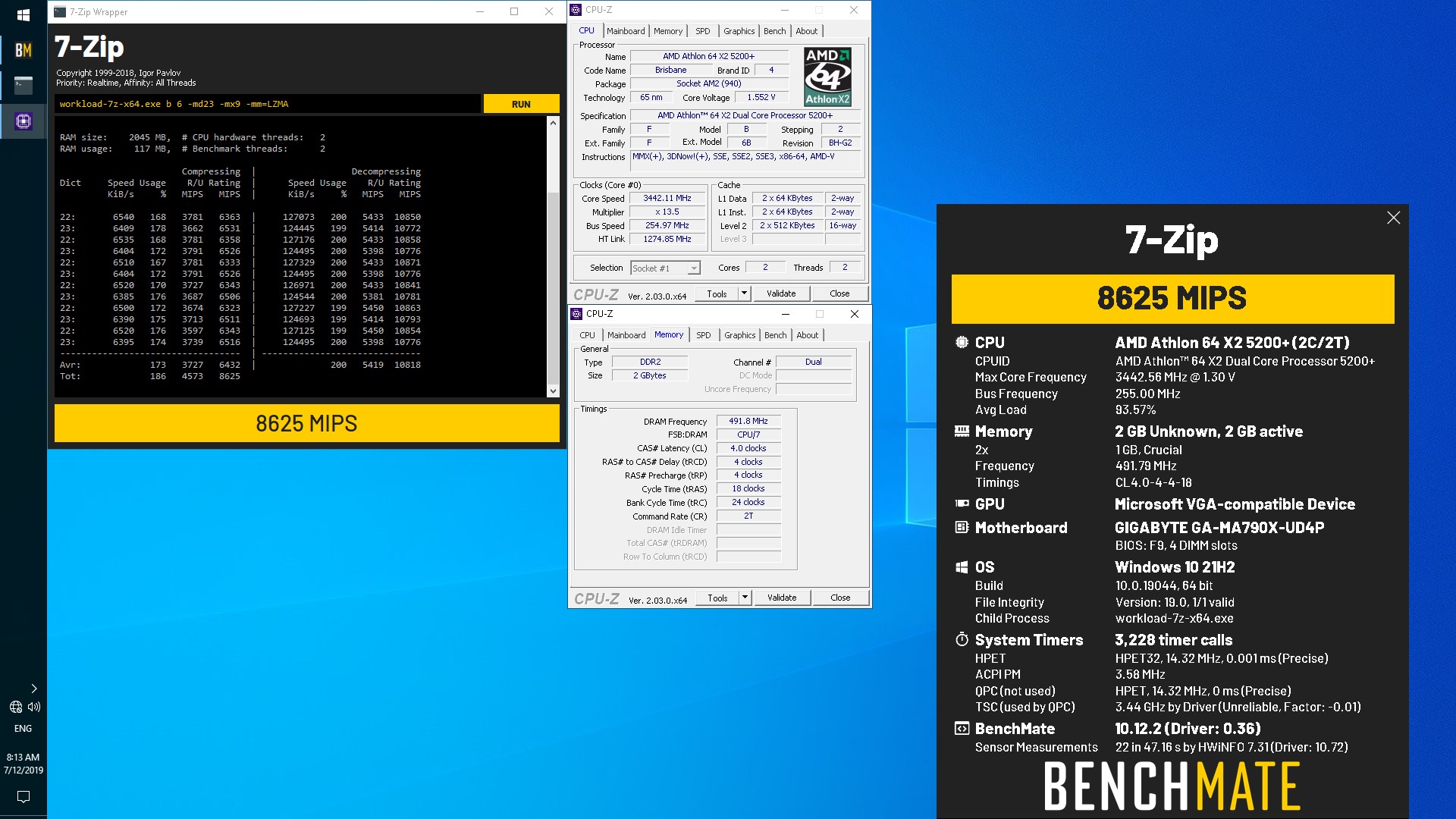
Task: Switch the ENG input language indicator
Action: coord(24,729)
